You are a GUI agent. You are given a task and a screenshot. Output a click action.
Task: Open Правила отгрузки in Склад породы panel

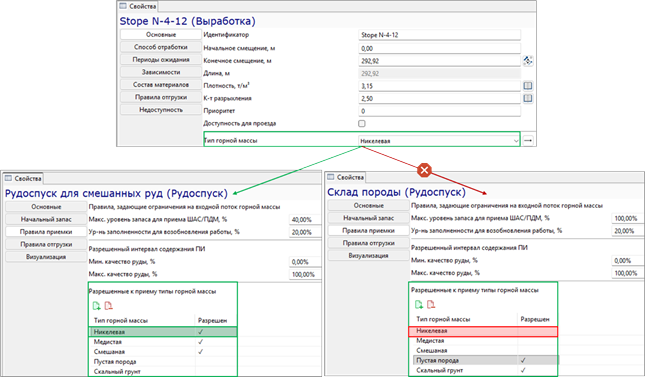pyautogui.click(x=369, y=243)
